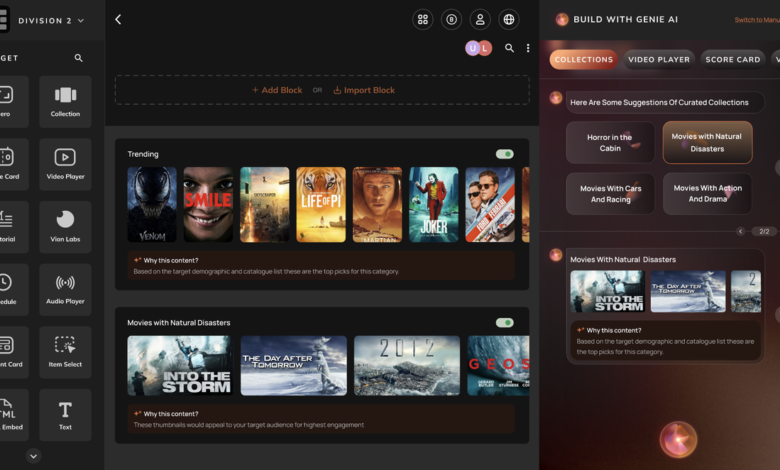The height and width of the screenshot is (470, 780).
Task: Search the widget list
Action: click(79, 58)
